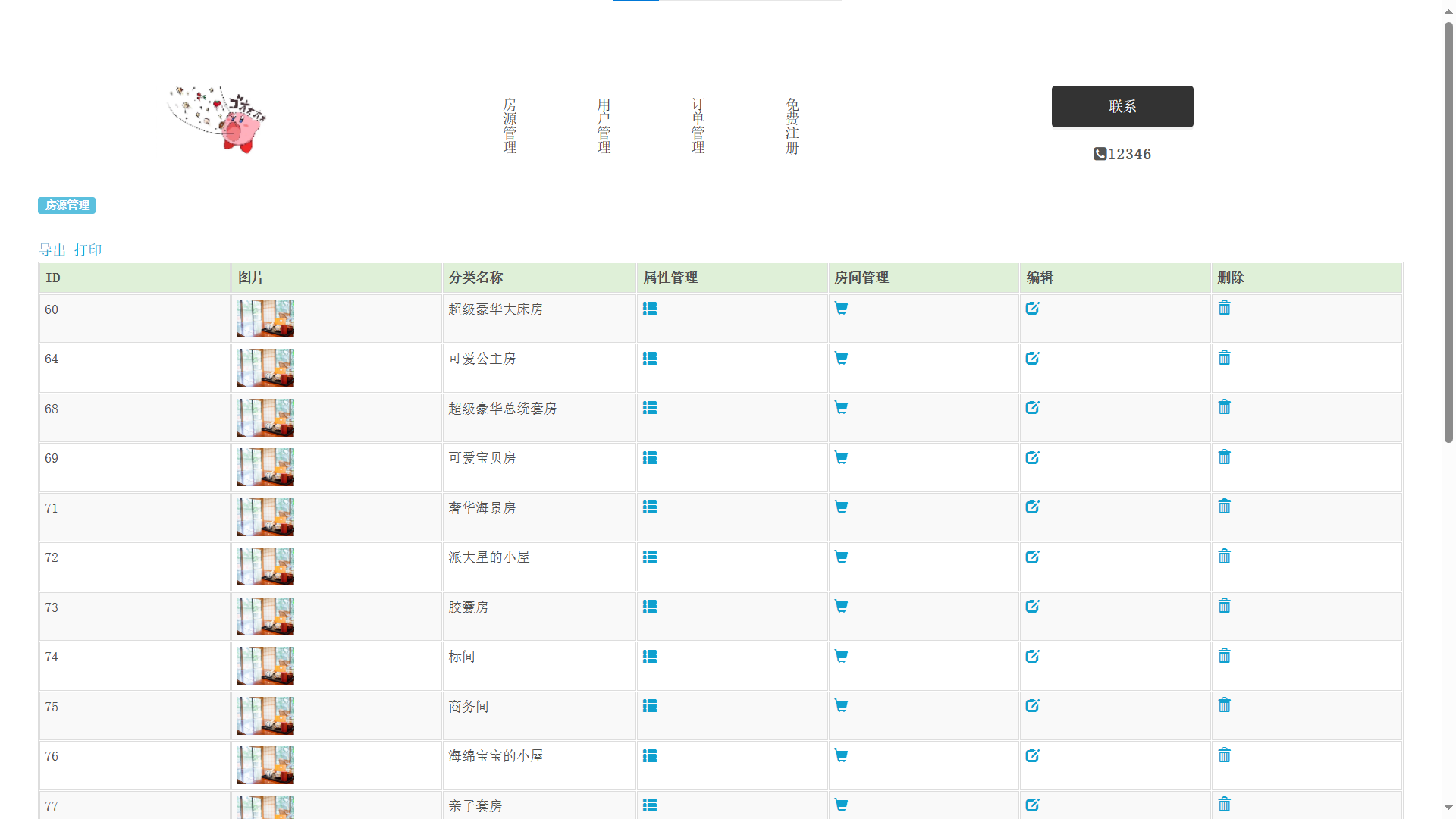Open room cart for 派大星的小屋
This screenshot has width=1456, height=819.
point(841,557)
